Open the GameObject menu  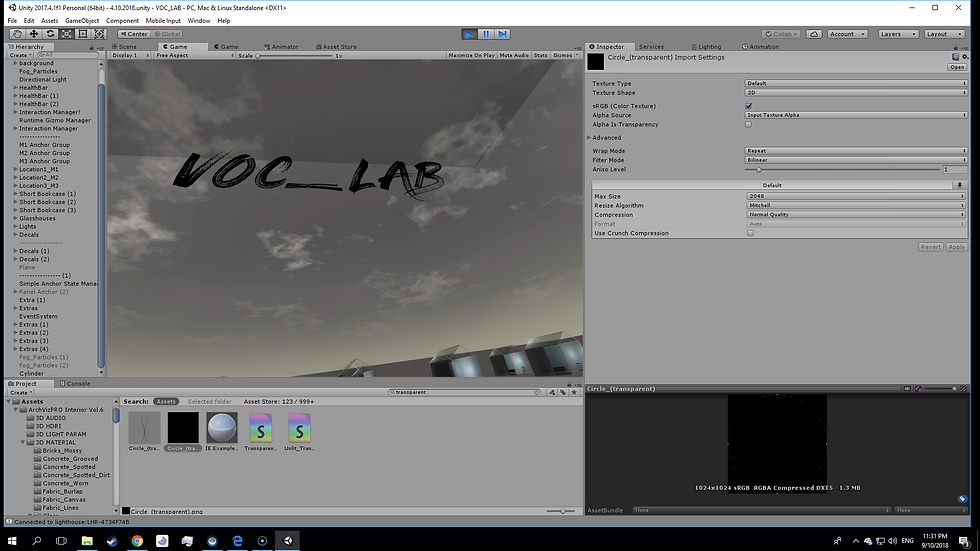pyautogui.click(x=82, y=21)
